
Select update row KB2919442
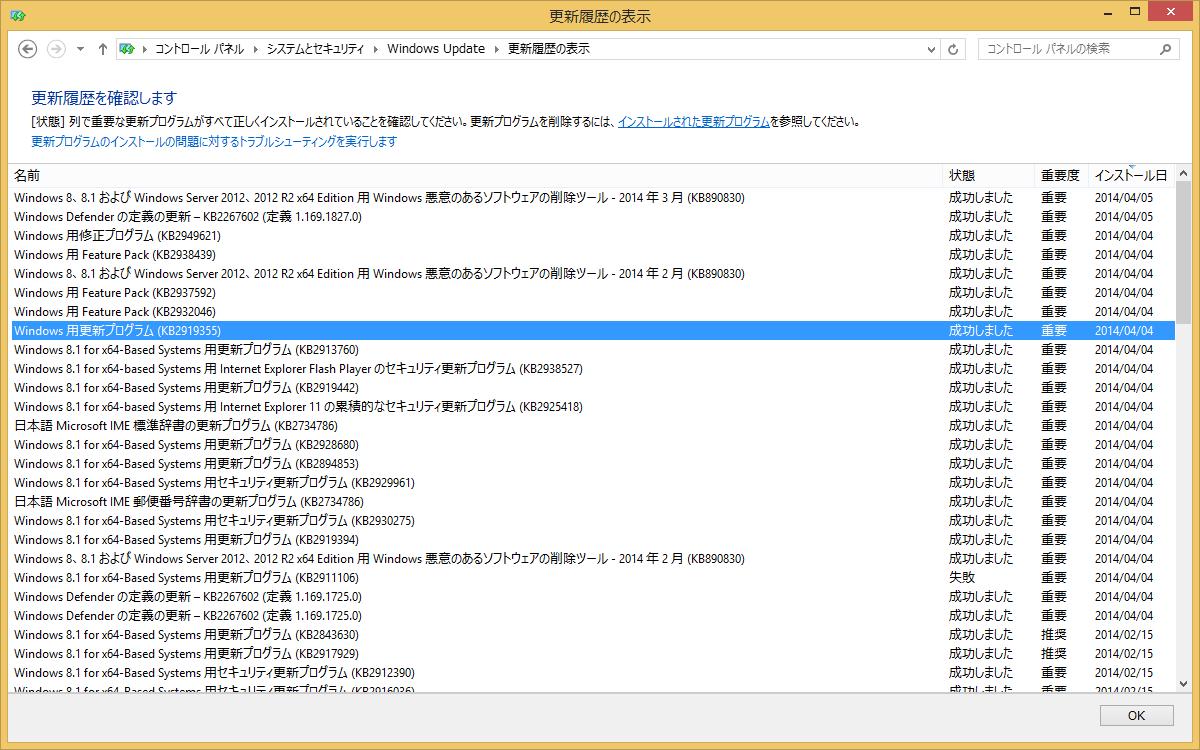(x=593, y=388)
